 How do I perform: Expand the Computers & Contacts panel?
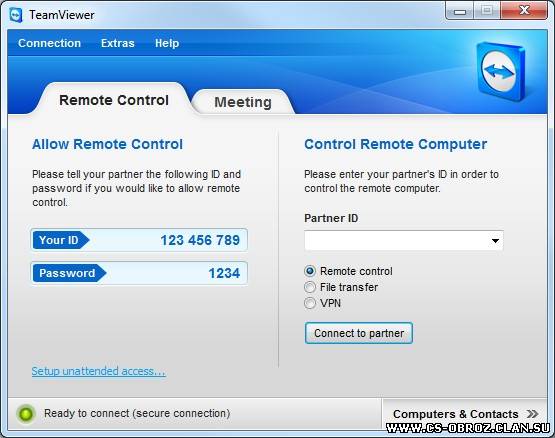(x=465, y=414)
